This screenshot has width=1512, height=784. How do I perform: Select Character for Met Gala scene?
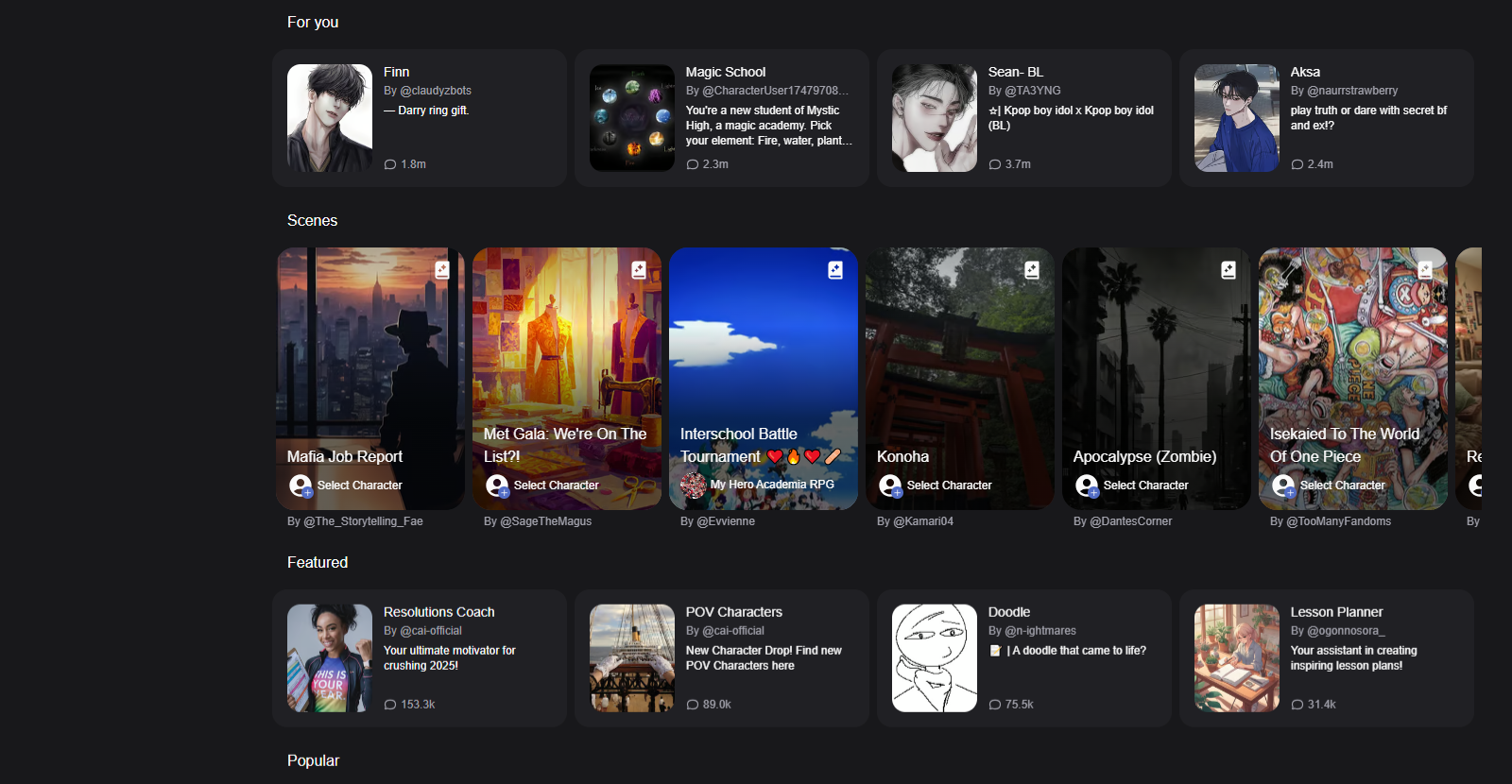tap(557, 486)
